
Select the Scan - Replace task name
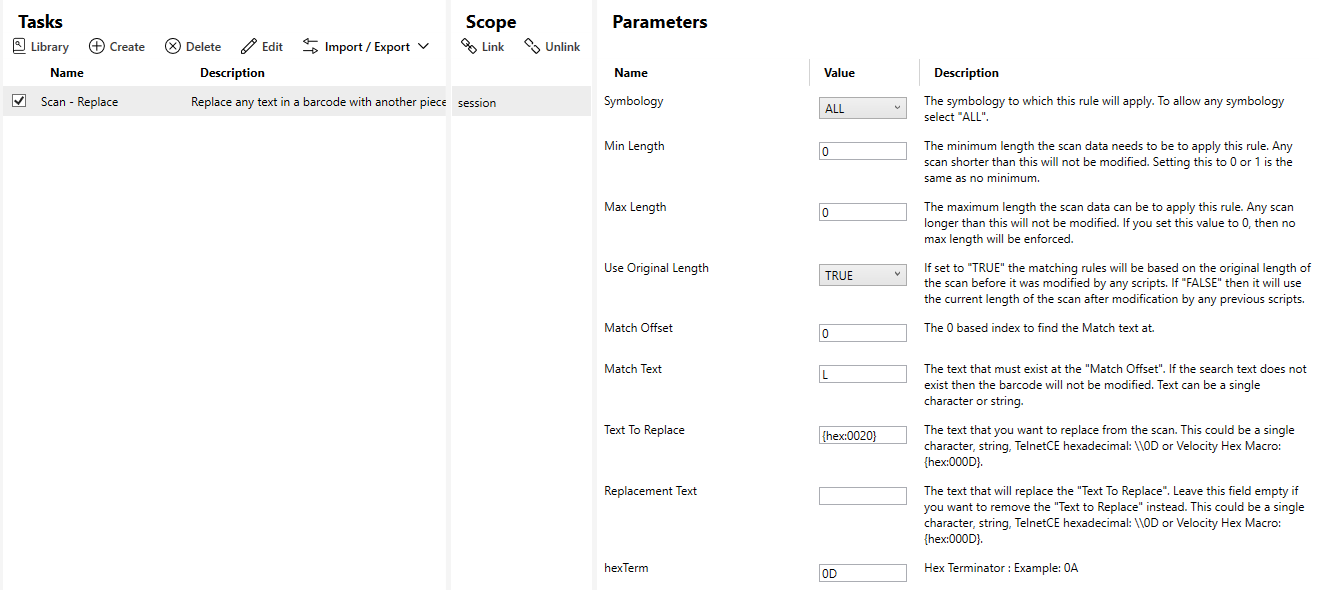pyautogui.click(x=79, y=102)
